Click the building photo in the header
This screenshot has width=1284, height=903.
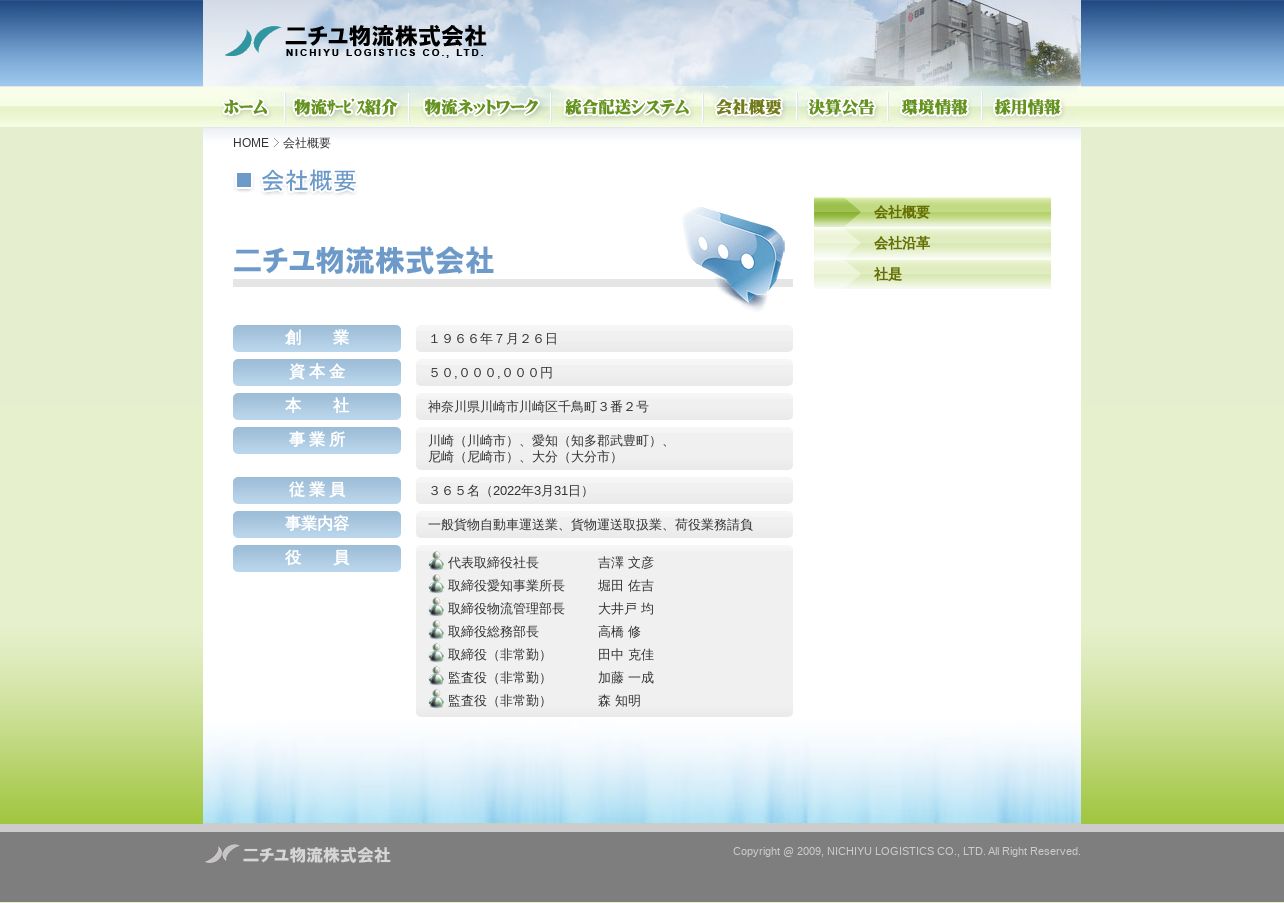[960, 43]
